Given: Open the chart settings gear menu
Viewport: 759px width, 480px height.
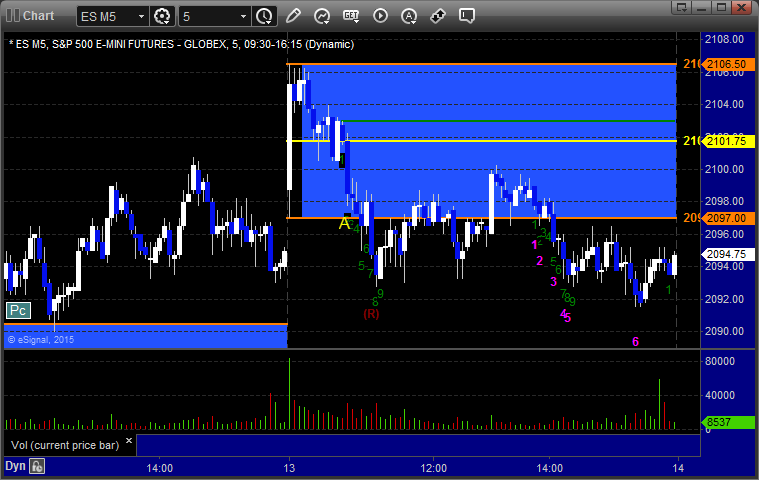Looking at the screenshot, I should click(x=162, y=16).
